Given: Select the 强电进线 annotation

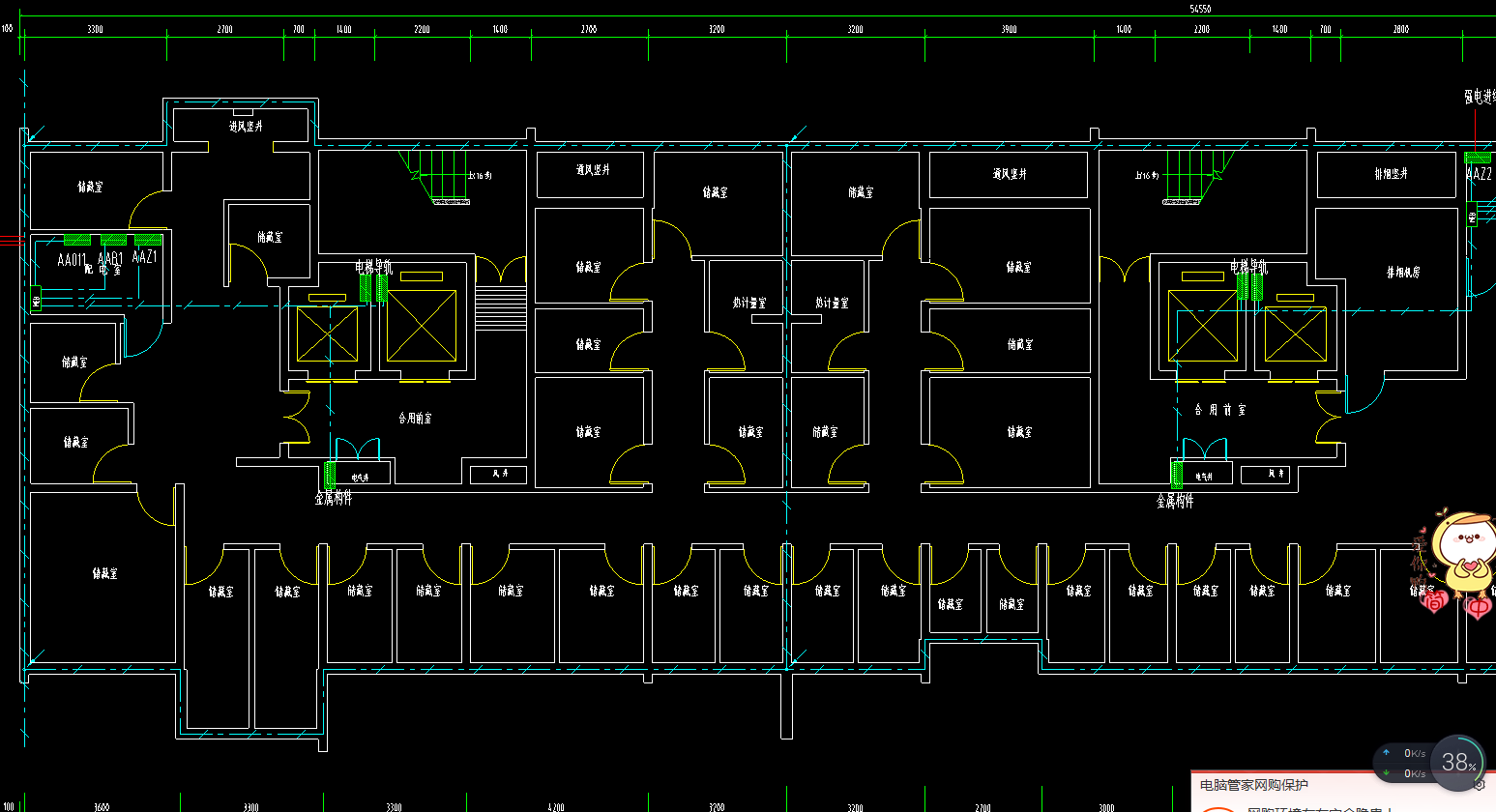Looking at the screenshot, I should coord(1480,97).
